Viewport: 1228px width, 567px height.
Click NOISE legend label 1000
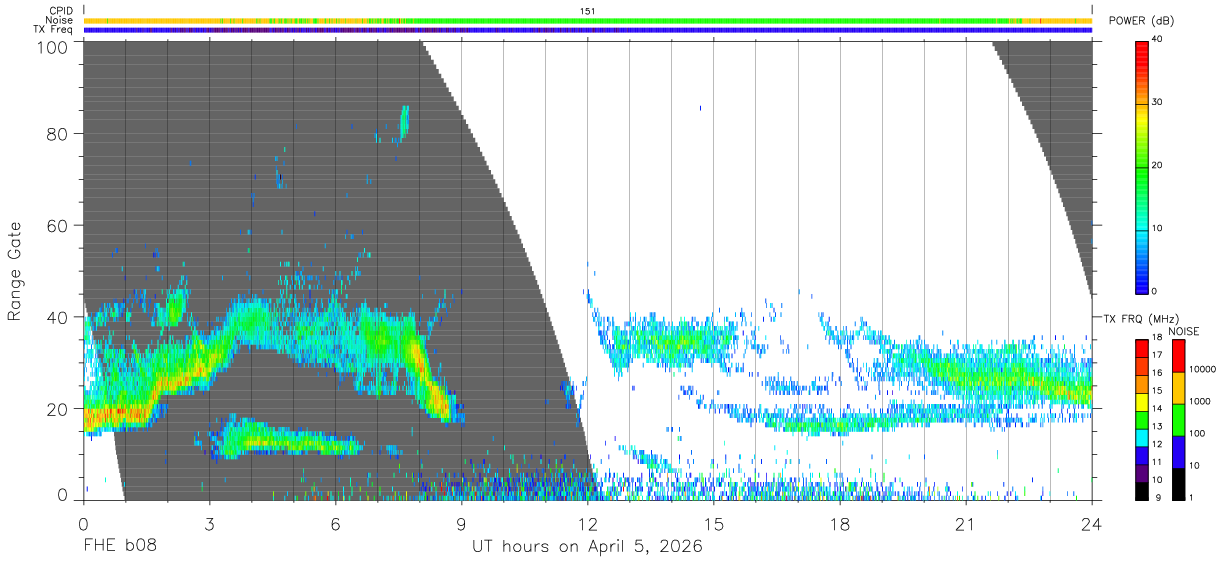click(x=1199, y=402)
